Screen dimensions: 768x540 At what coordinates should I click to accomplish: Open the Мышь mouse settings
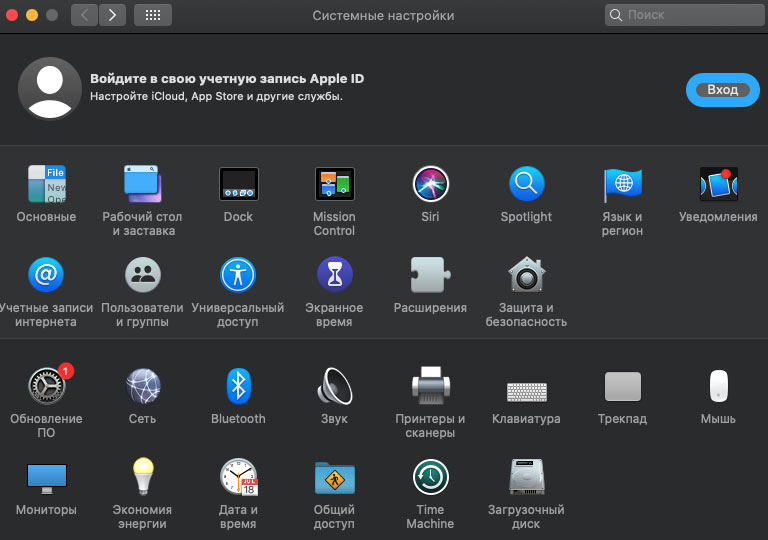[719, 386]
